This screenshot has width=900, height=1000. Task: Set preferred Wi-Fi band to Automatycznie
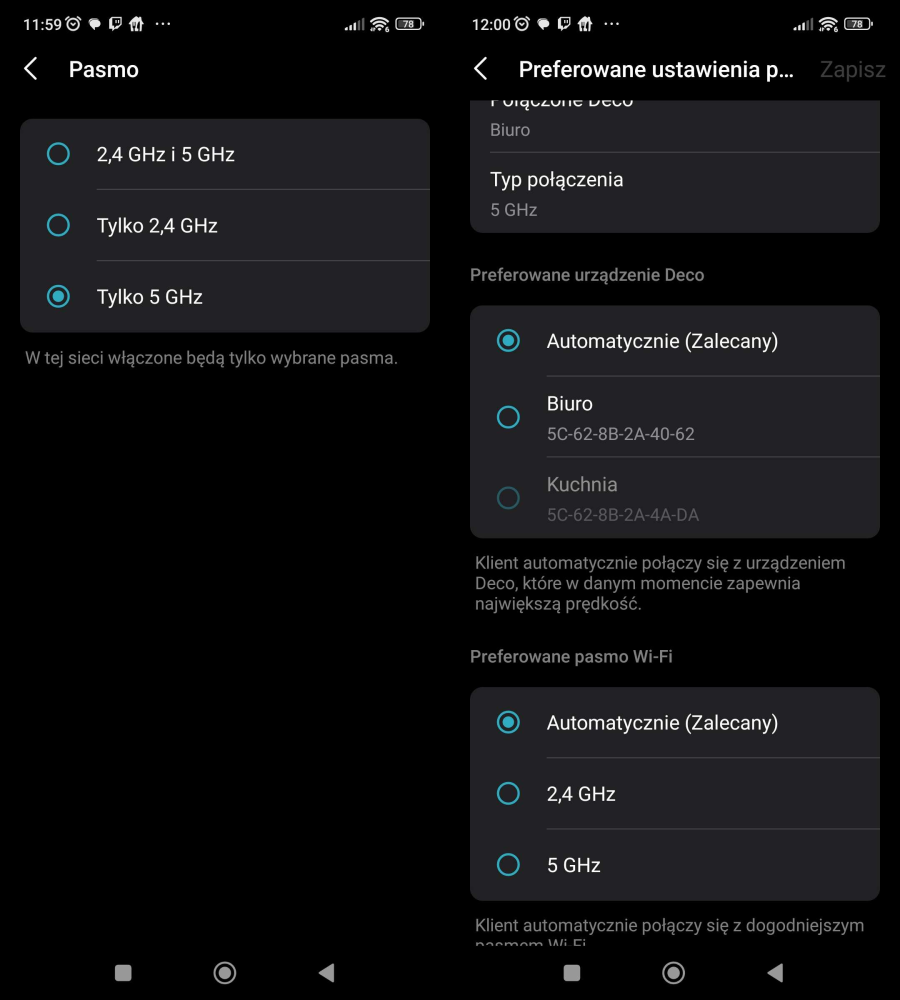point(508,722)
